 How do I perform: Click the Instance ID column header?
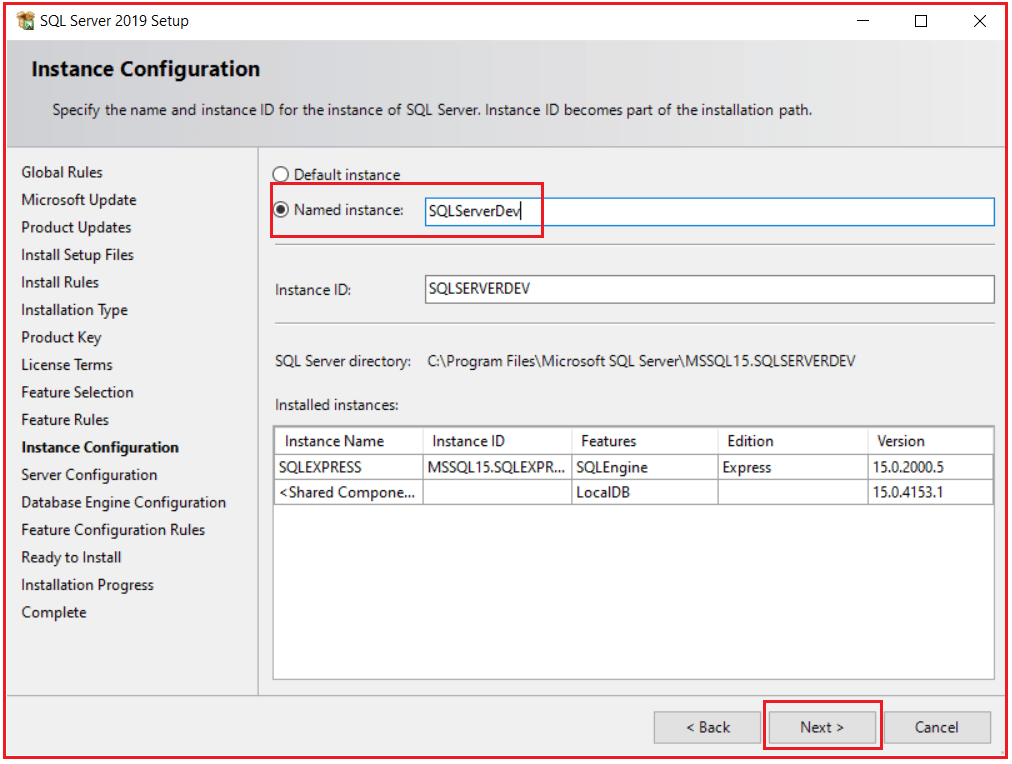point(498,441)
